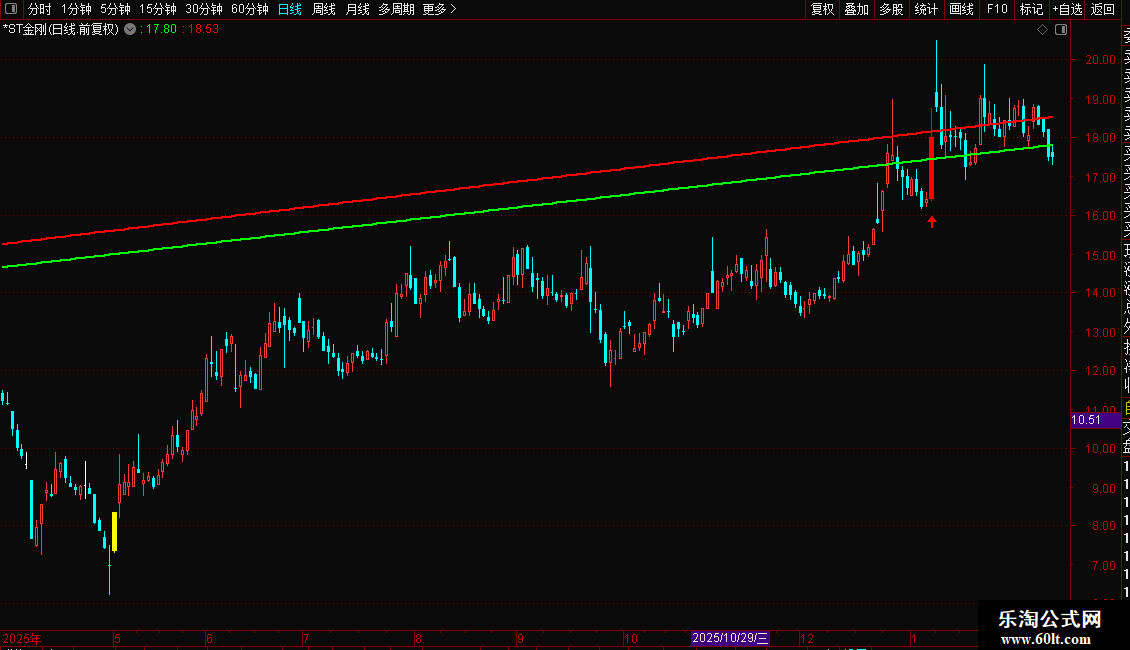
Task: Open the 多股 multi-stock view
Action: (x=891, y=9)
